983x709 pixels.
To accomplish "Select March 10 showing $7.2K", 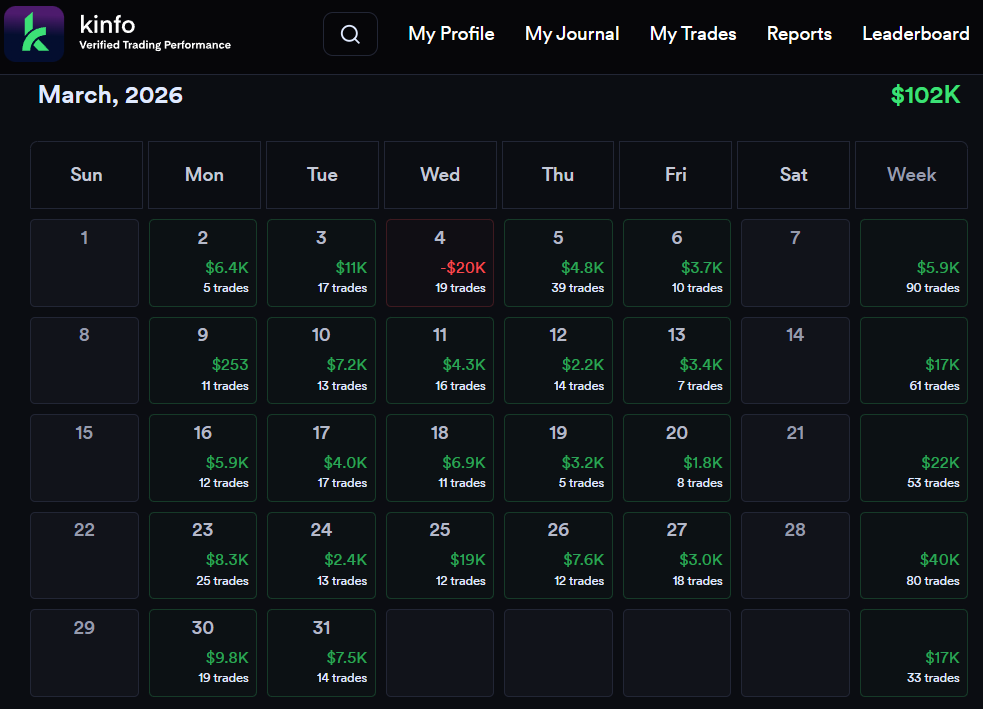I will 322,360.
